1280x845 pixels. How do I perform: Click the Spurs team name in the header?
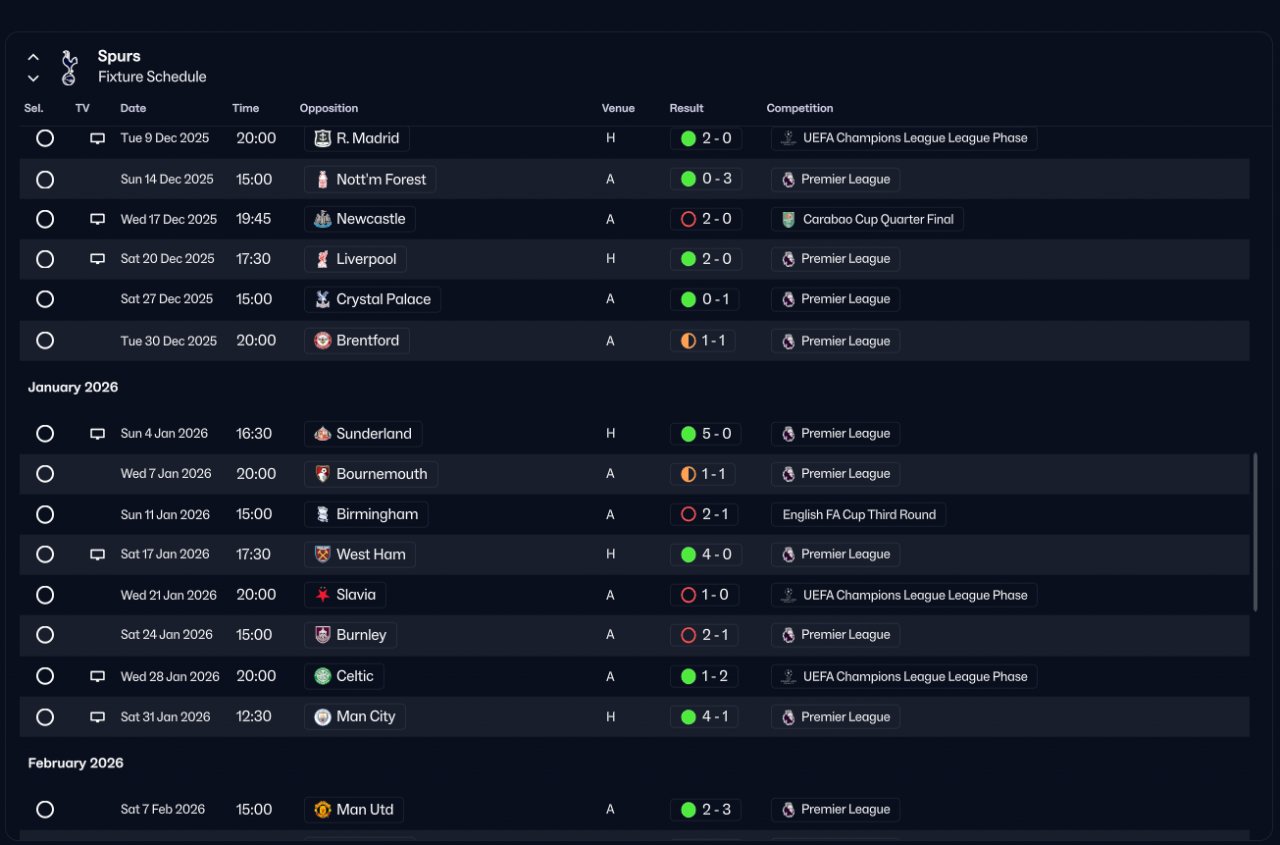coord(119,56)
